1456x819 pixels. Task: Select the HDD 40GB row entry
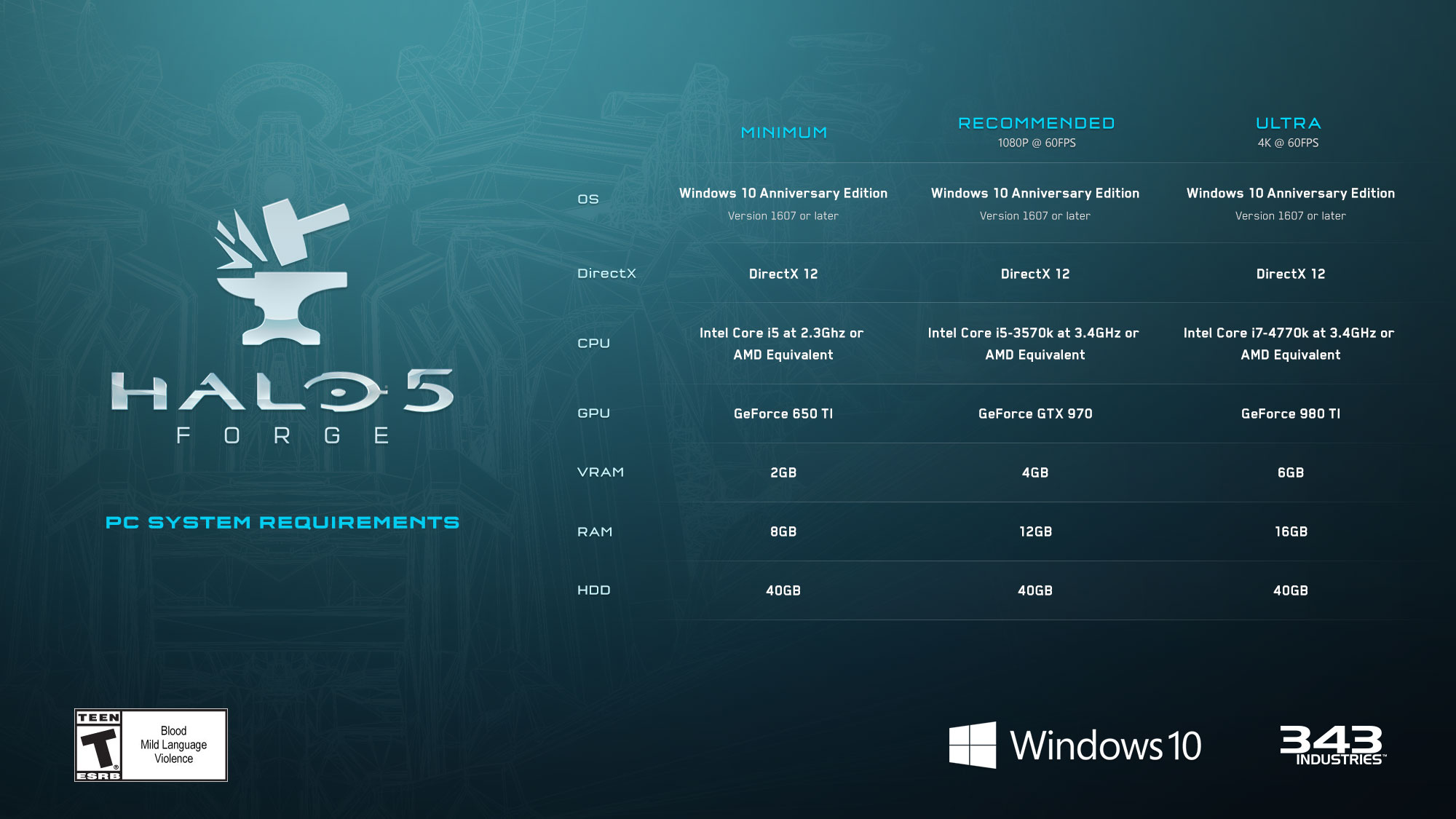tap(784, 589)
